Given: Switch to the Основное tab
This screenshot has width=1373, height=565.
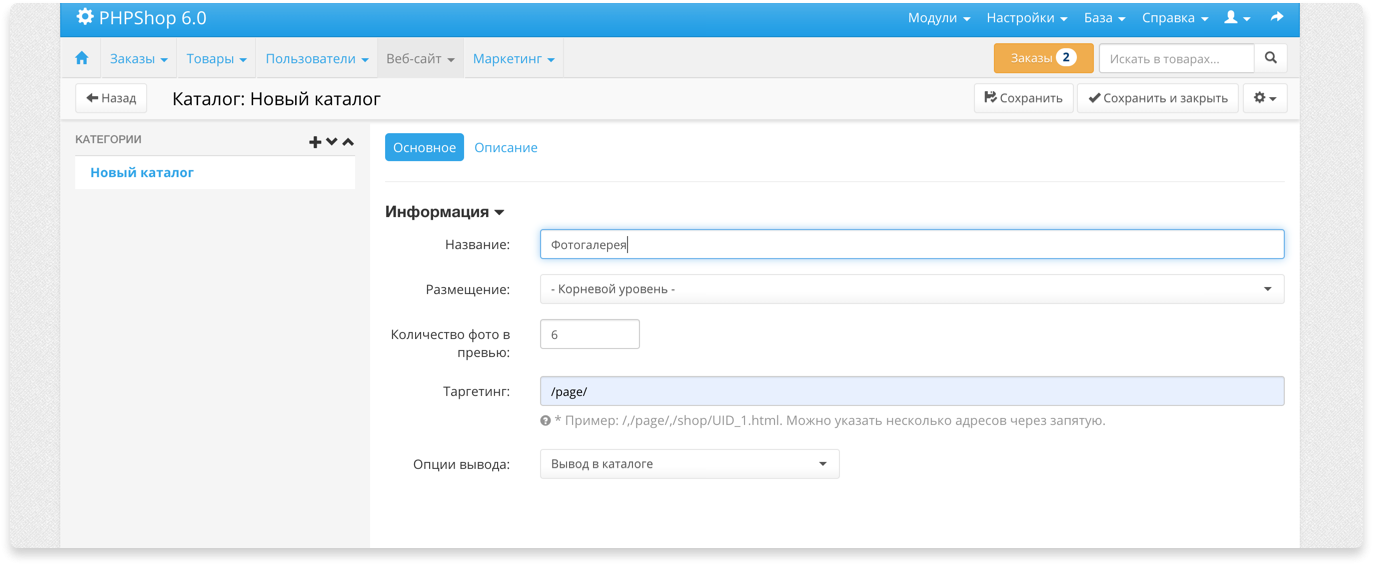Looking at the screenshot, I should 424,147.
